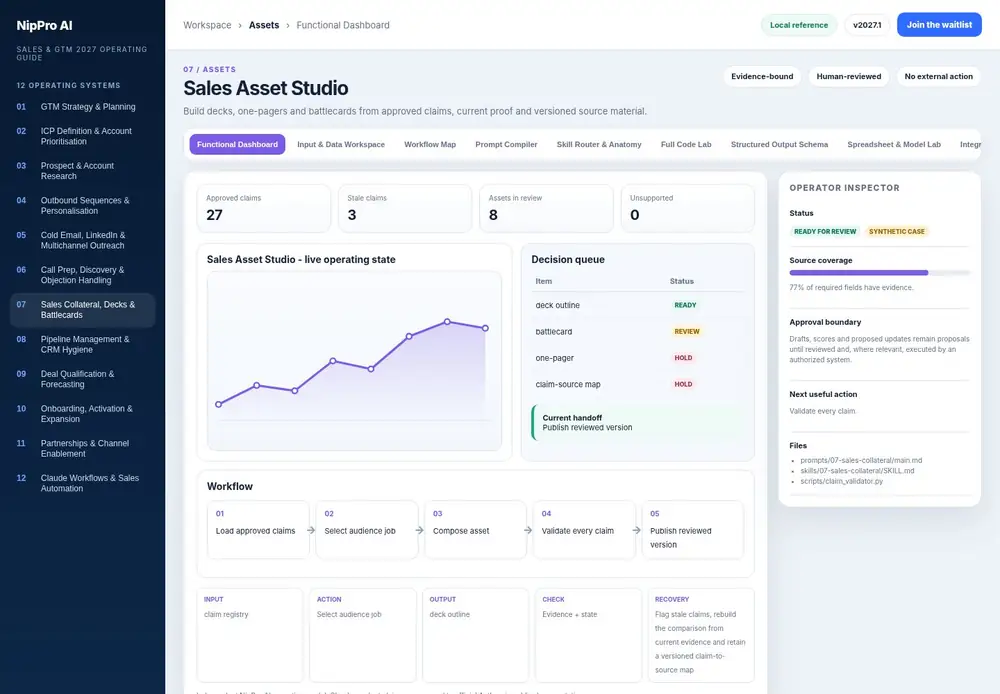Open ICP Definition & Account Prioritisation
1000x694 pixels.
coord(82,136)
